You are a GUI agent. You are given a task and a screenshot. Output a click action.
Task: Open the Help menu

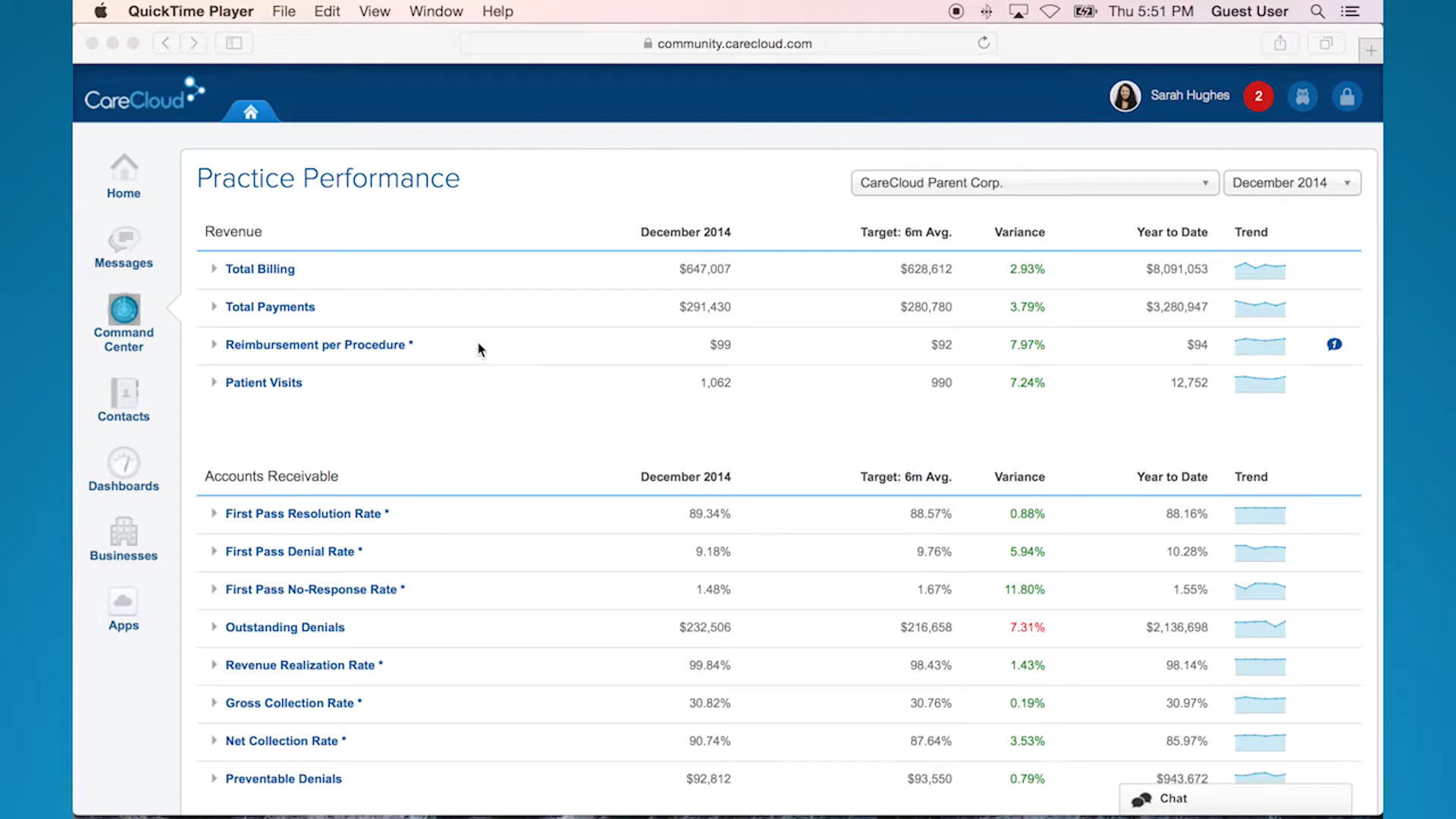tap(497, 11)
